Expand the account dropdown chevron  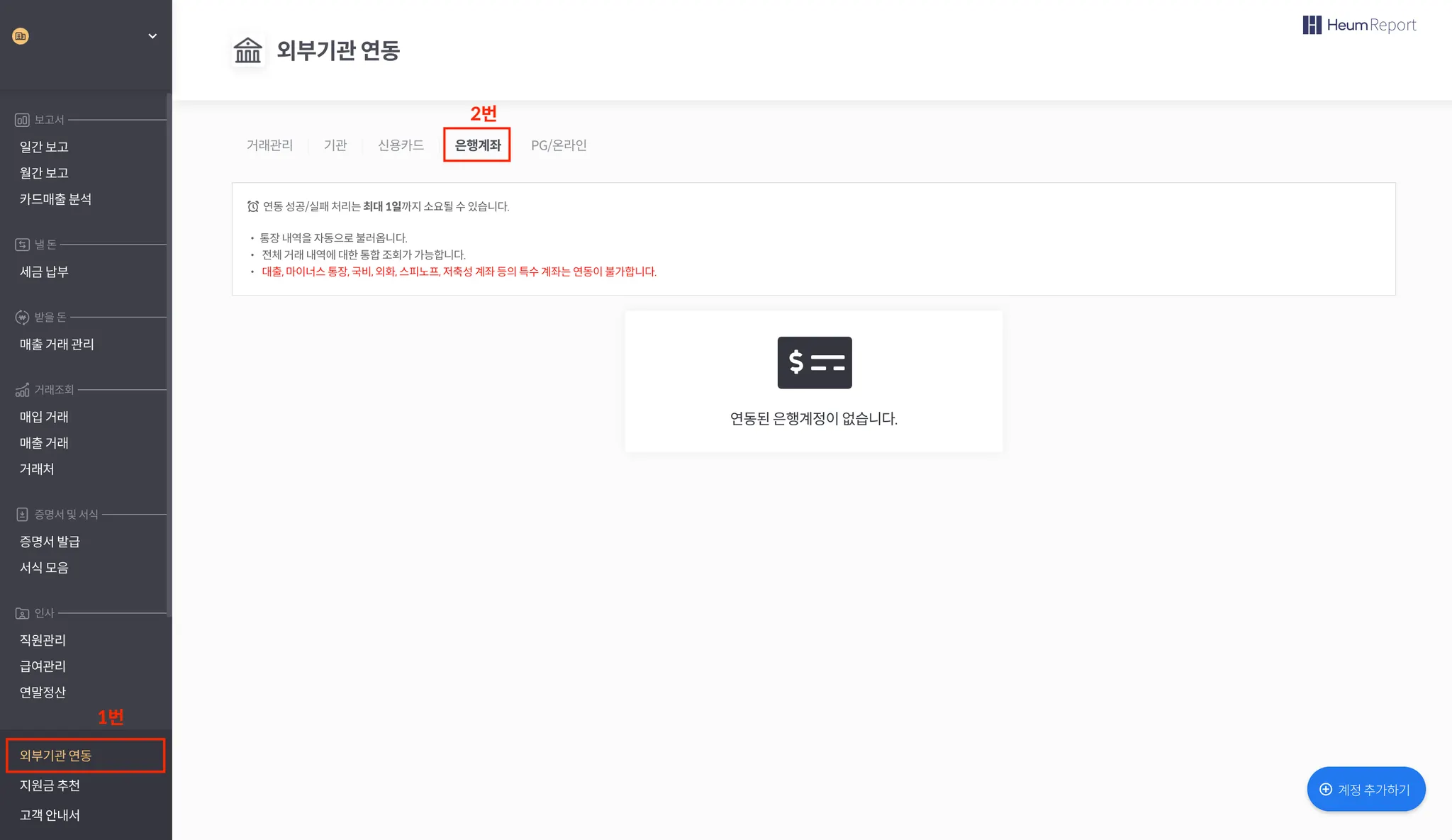click(x=152, y=36)
